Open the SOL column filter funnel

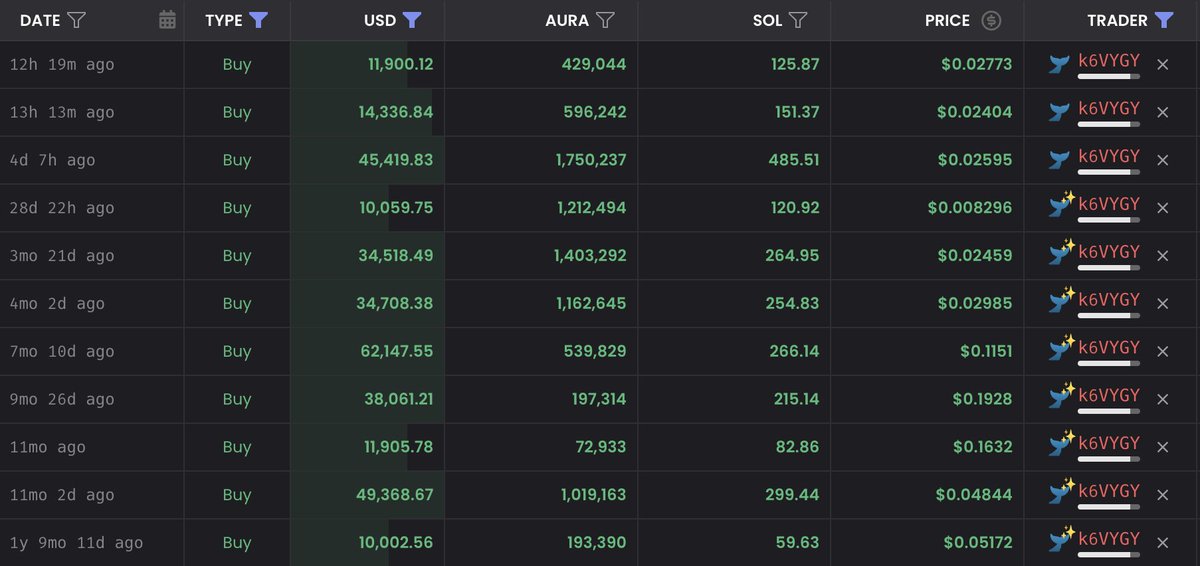coord(798,20)
